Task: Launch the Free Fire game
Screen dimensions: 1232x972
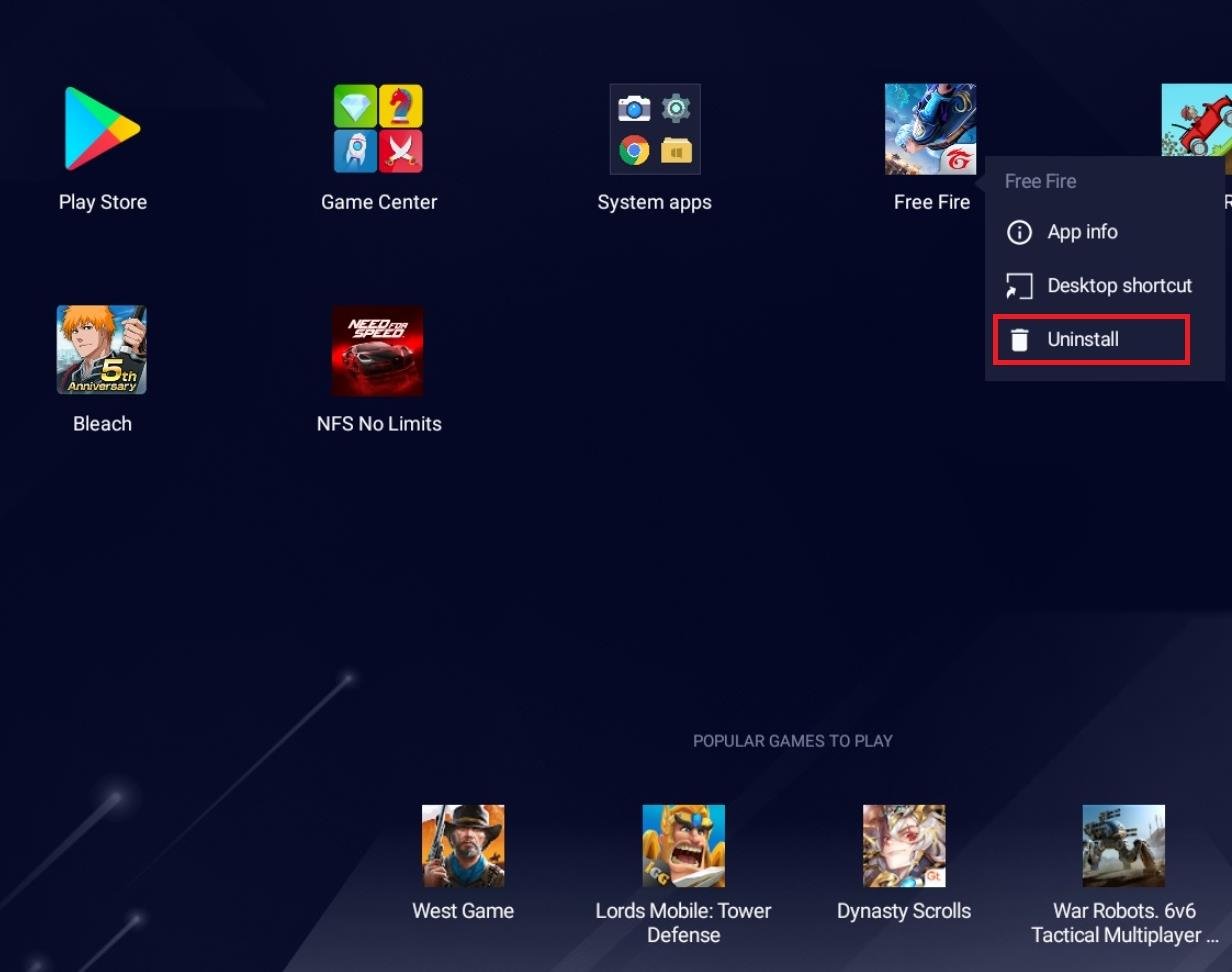Action: (x=930, y=127)
